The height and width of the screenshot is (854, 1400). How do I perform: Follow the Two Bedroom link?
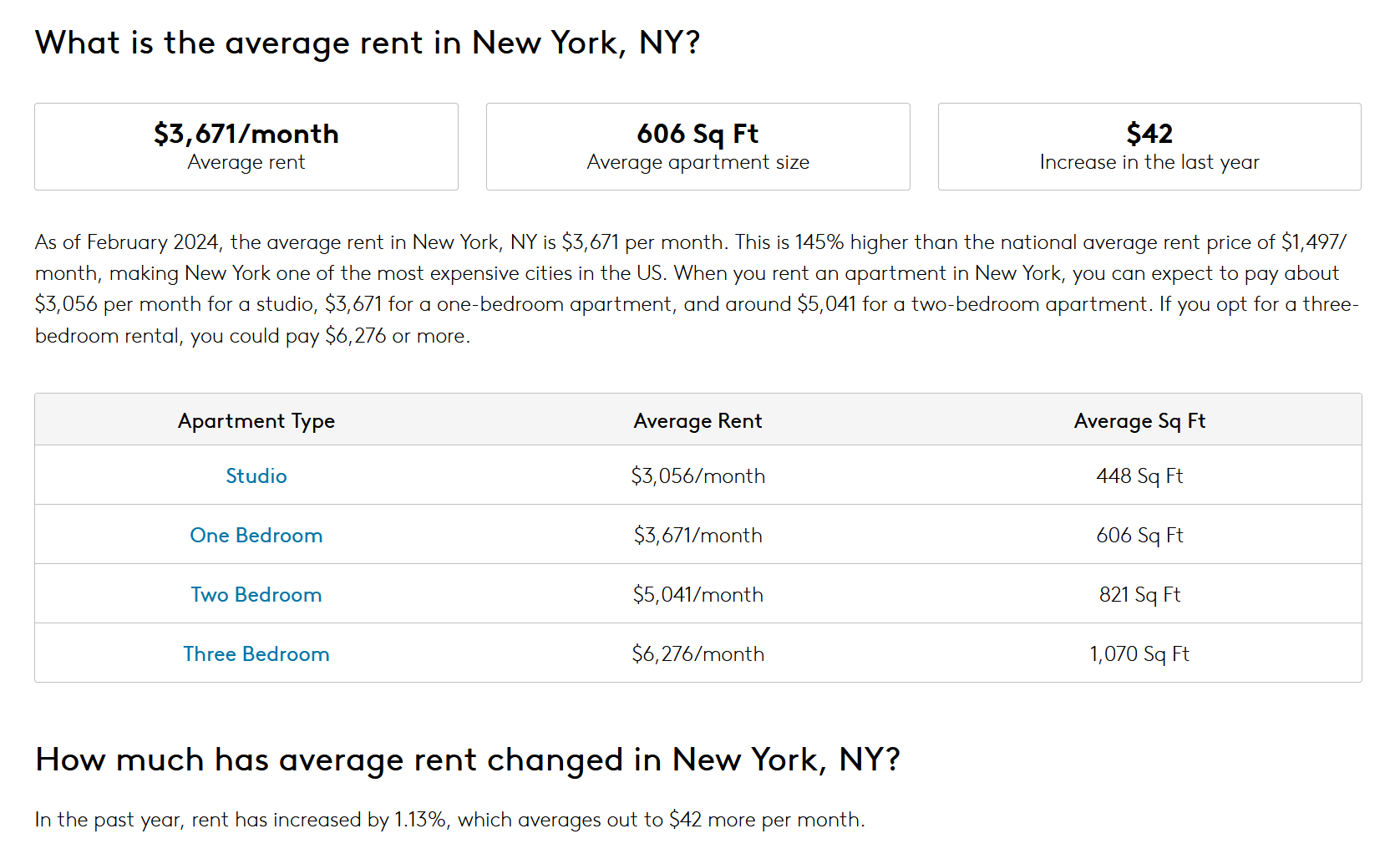point(256,595)
